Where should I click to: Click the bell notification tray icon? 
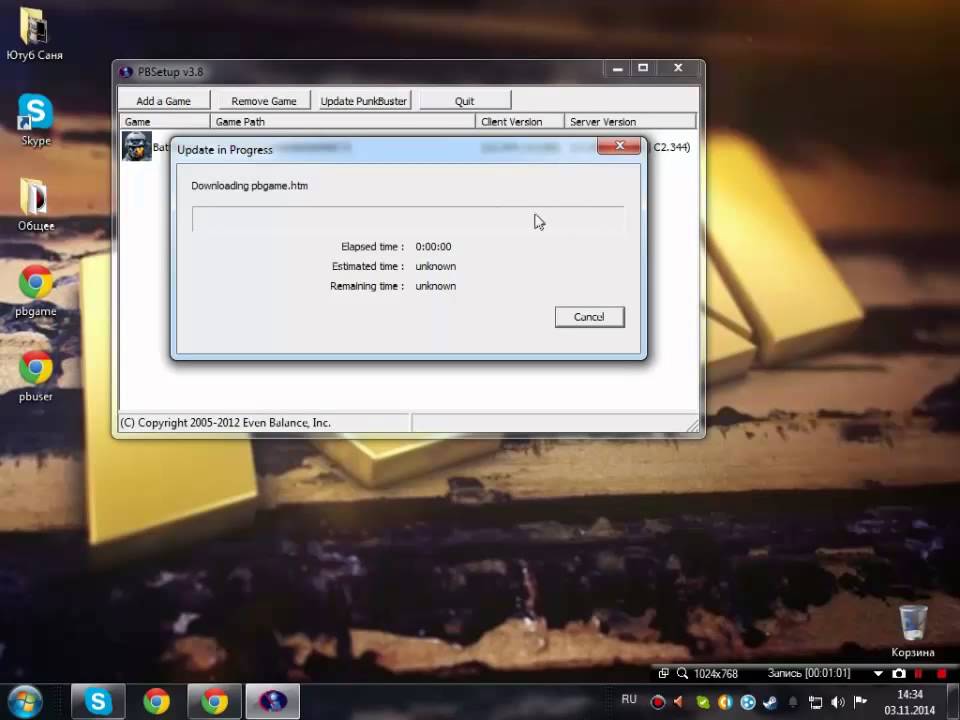[793, 702]
